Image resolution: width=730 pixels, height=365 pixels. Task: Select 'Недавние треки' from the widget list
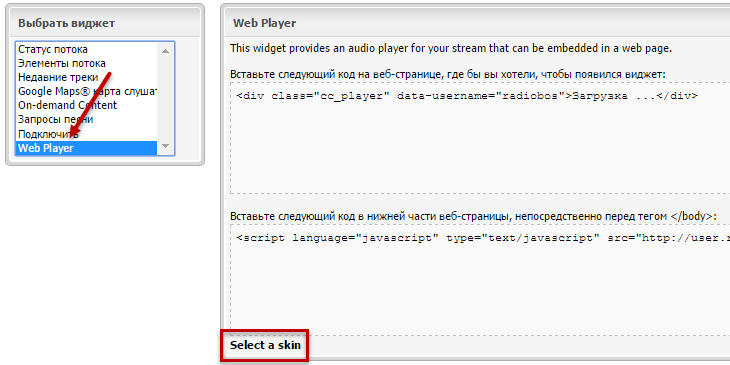(88, 77)
